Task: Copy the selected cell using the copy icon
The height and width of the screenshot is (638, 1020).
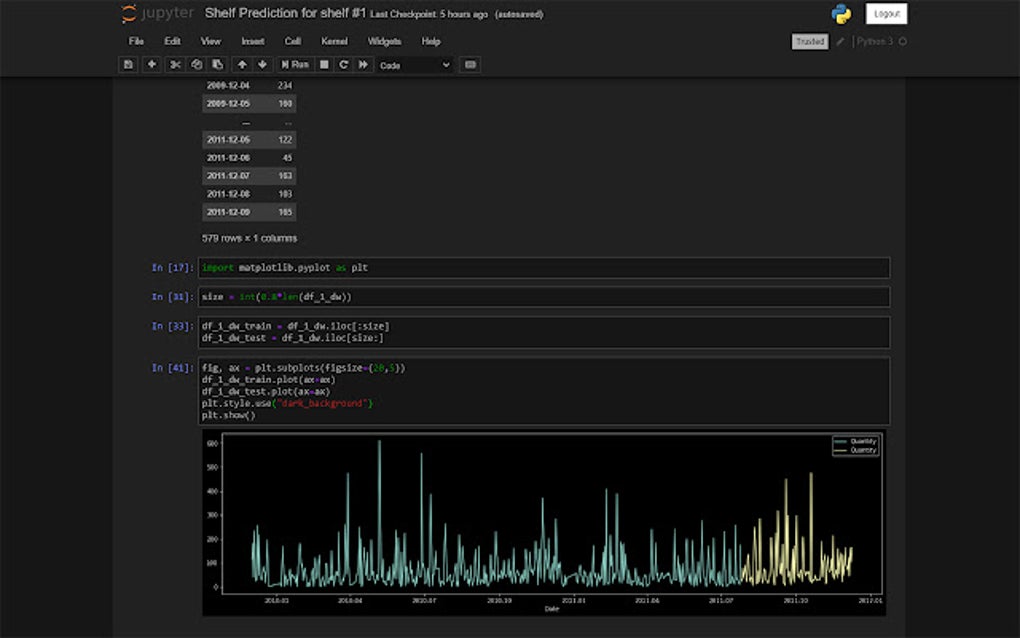Action: [x=197, y=64]
